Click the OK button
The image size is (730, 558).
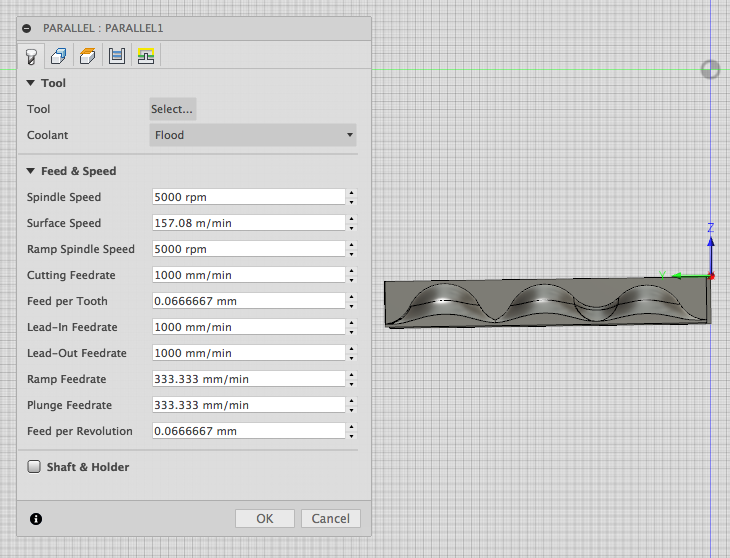(265, 518)
